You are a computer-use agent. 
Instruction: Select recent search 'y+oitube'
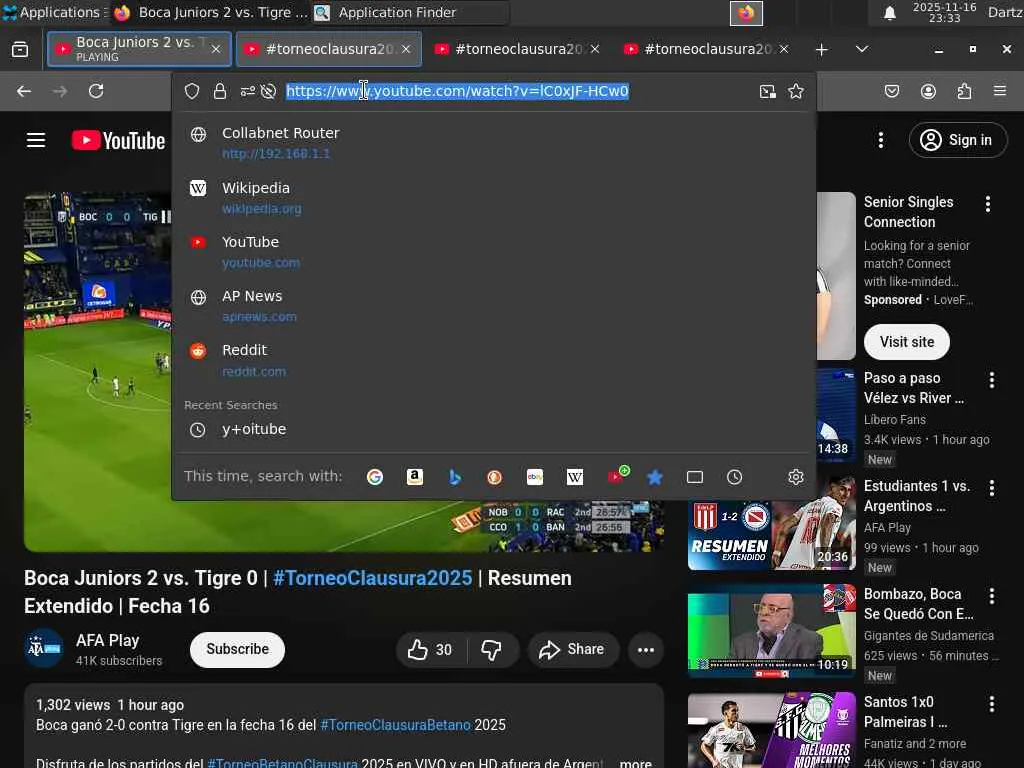[494, 430]
